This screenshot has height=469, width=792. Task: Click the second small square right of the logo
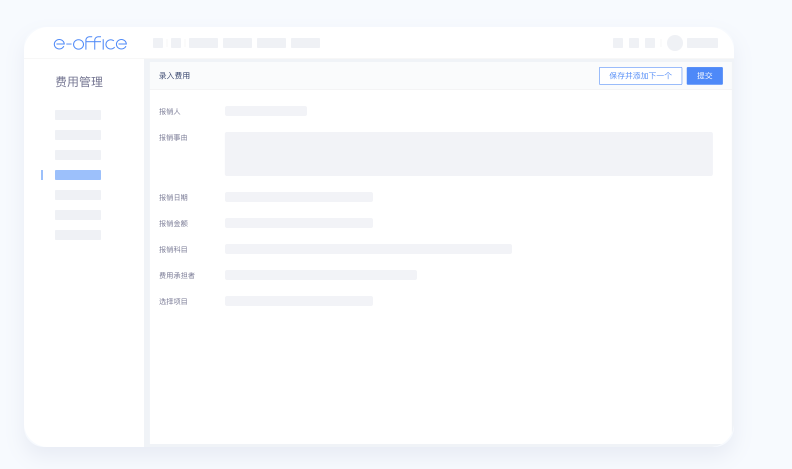[176, 43]
